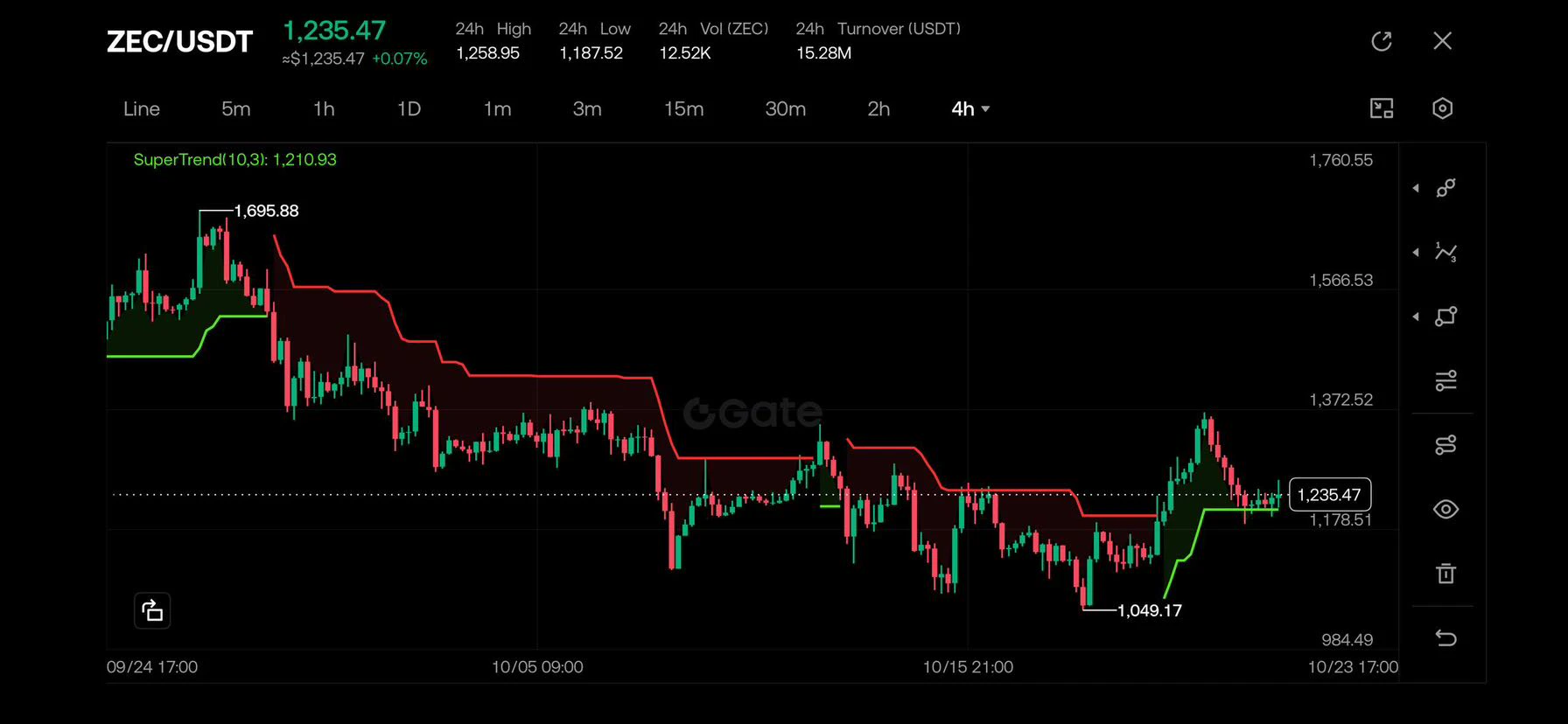Image resolution: width=1568 pixels, height=724 pixels.
Task: Close the chart view
Action: [x=1443, y=41]
